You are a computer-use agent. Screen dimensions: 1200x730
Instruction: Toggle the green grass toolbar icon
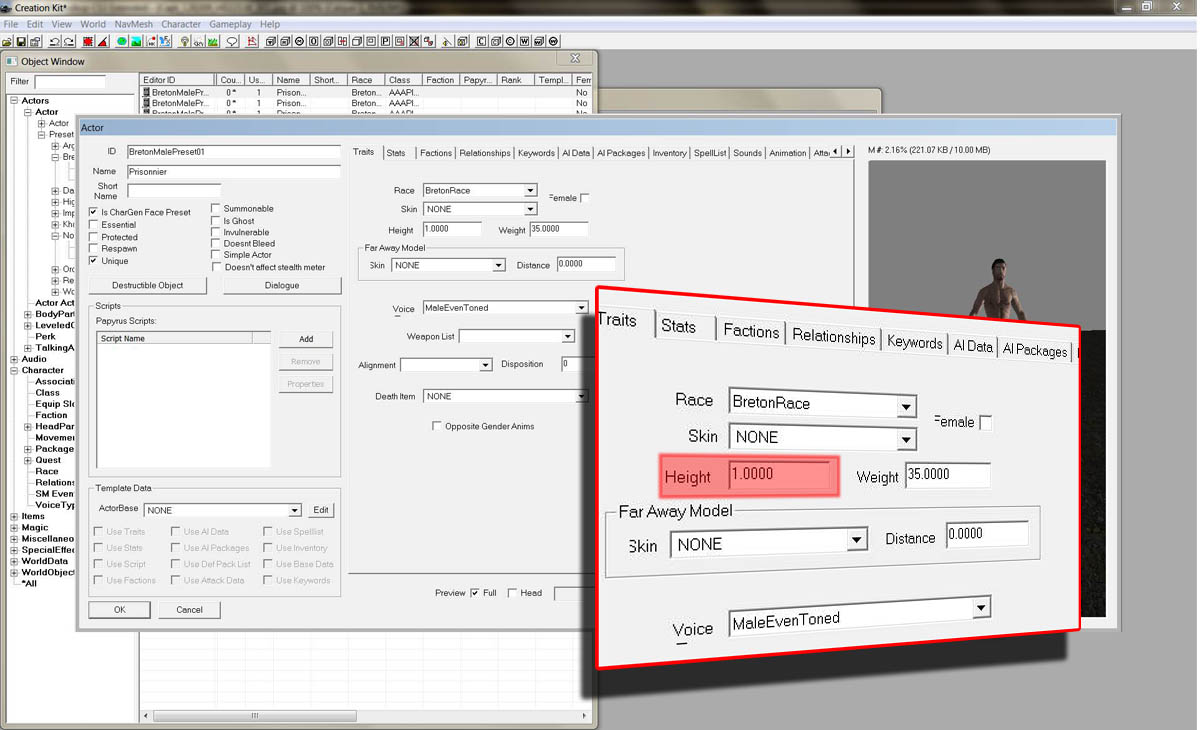point(213,42)
